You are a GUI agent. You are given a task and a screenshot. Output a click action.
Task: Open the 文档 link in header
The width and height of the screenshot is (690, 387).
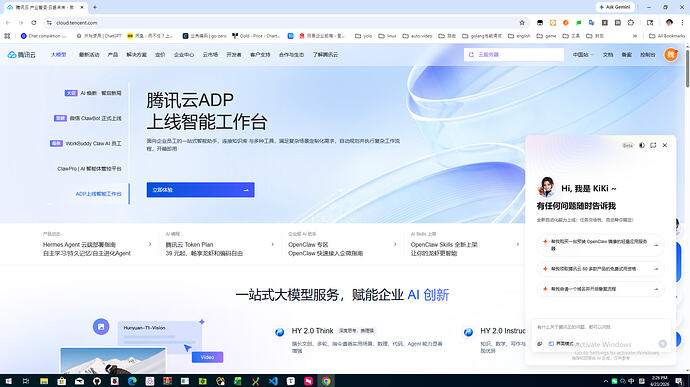[x=608, y=55]
